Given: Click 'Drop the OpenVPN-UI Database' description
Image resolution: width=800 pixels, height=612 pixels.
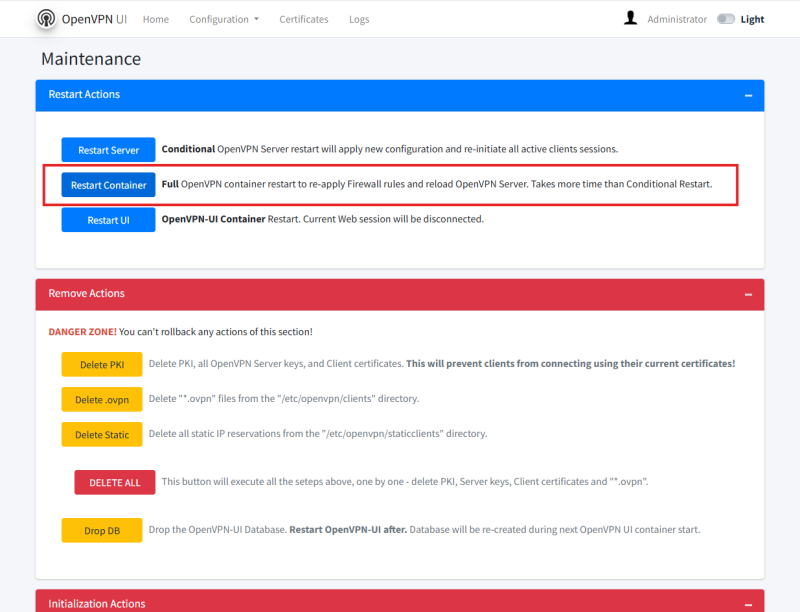Looking at the screenshot, I should tap(424, 529).
